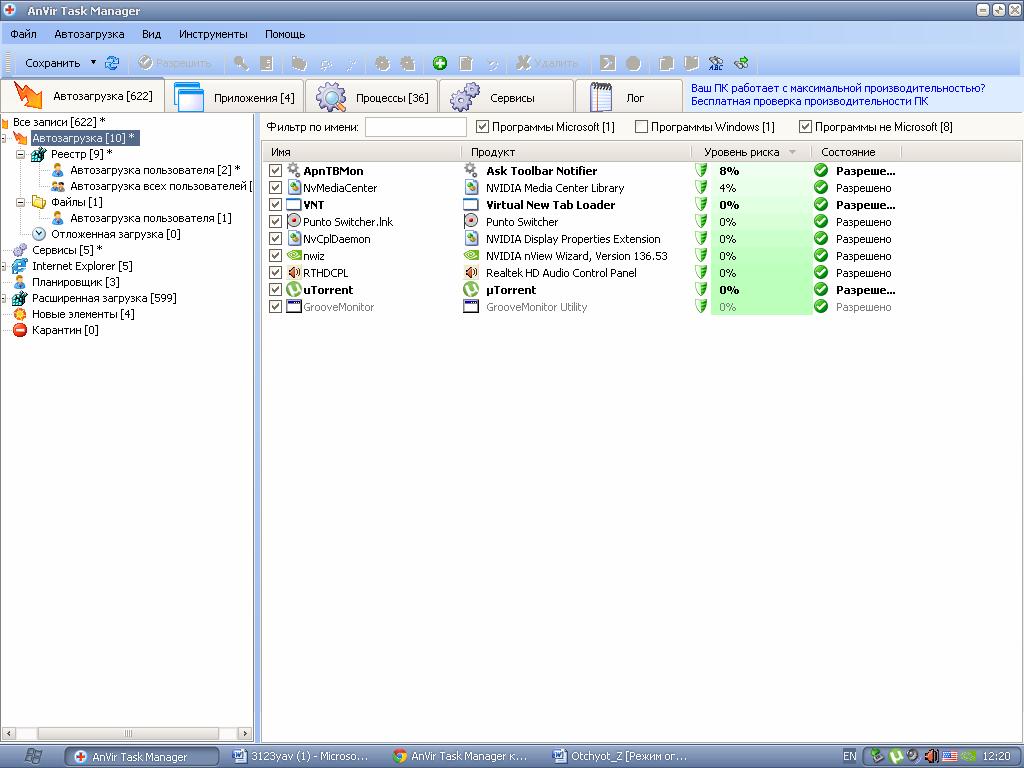Click the uTorrent icon in the name column

point(294,289)
